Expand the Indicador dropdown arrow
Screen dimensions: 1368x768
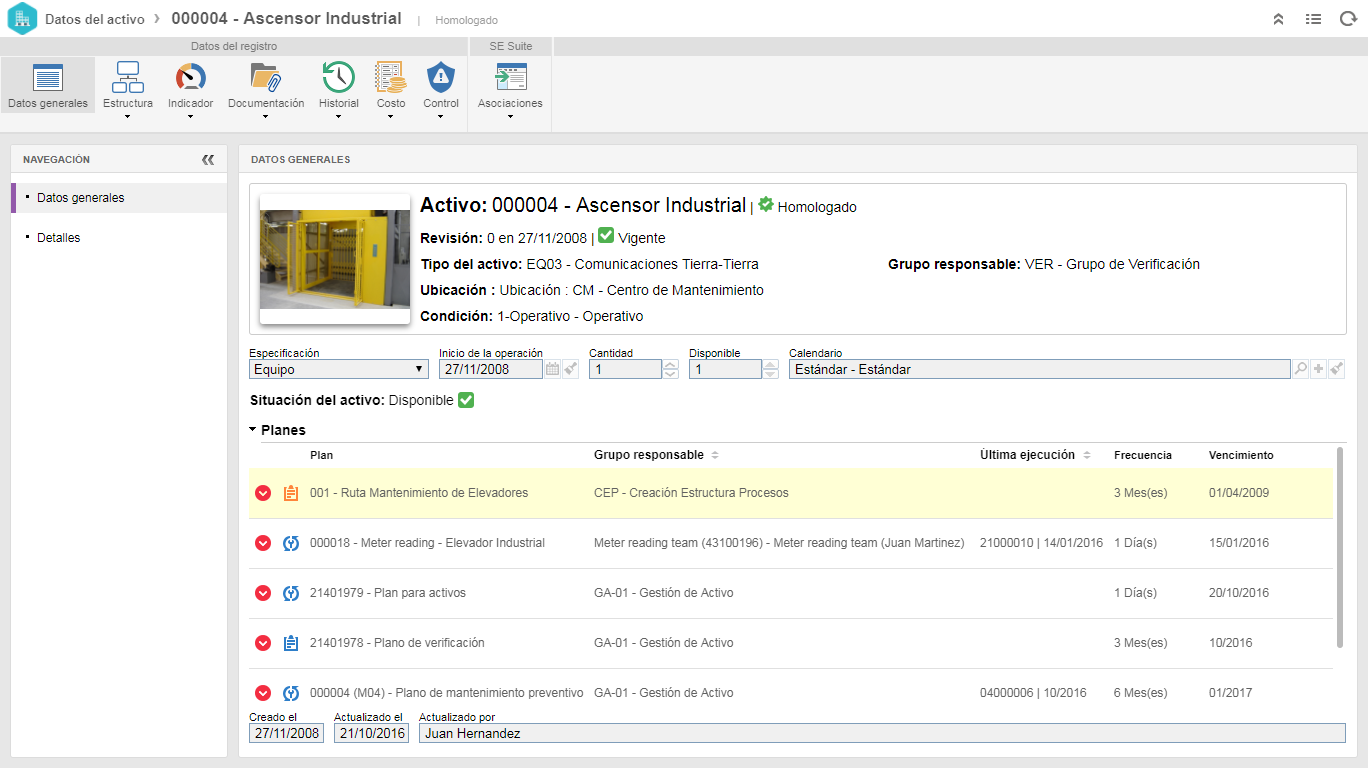(x=190, y=117)
